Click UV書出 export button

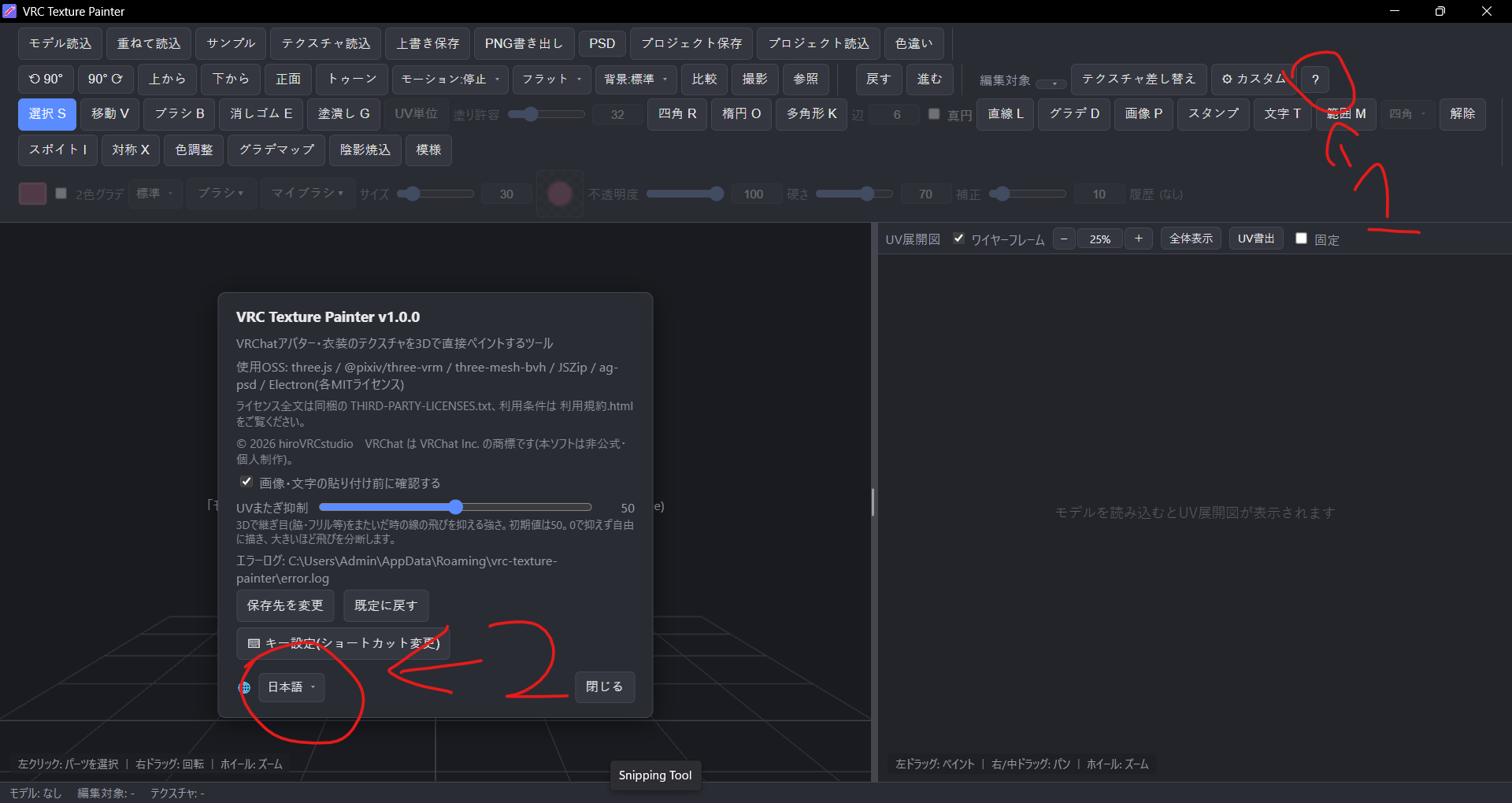[1256, 239]
